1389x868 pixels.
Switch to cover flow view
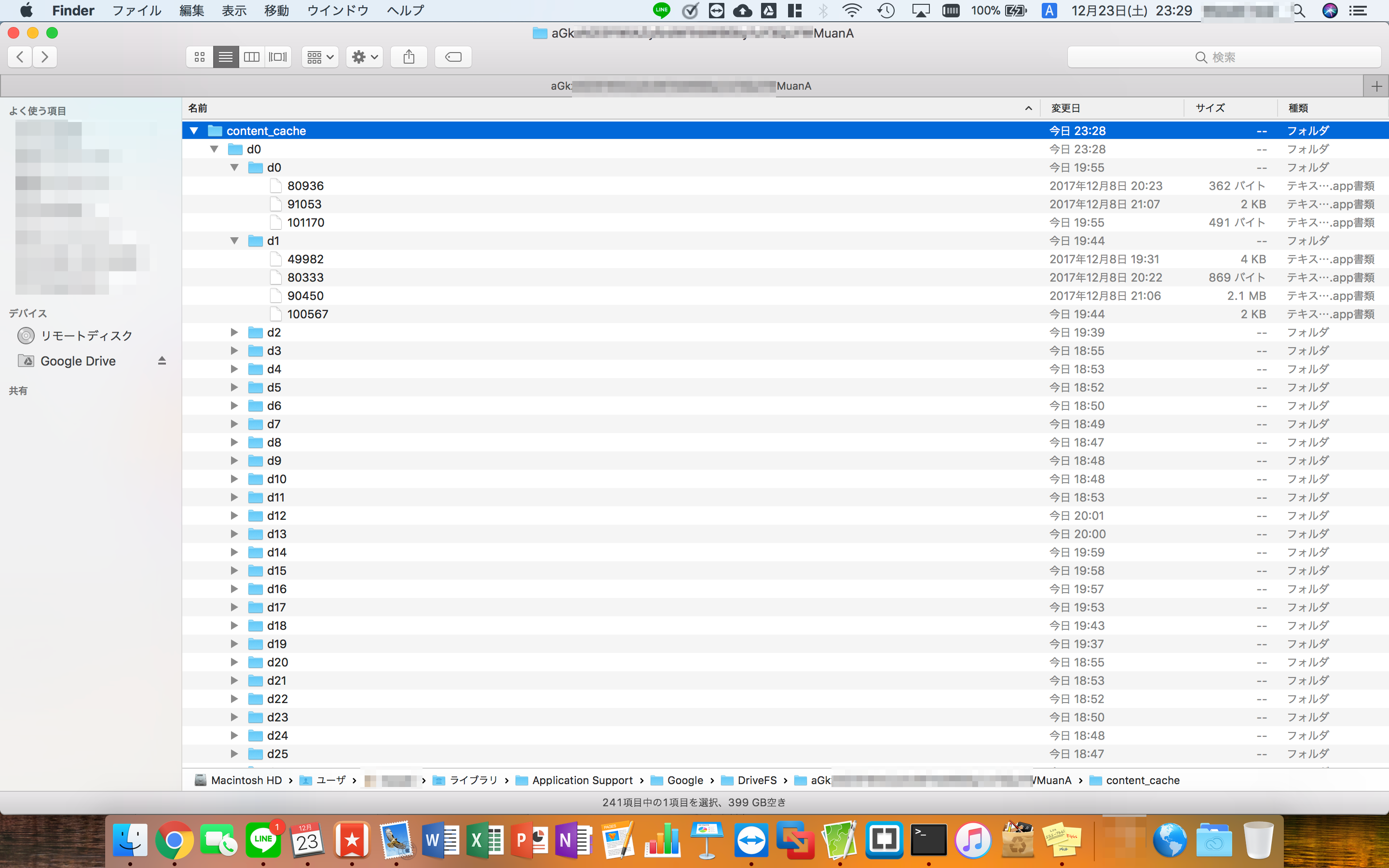278,57
